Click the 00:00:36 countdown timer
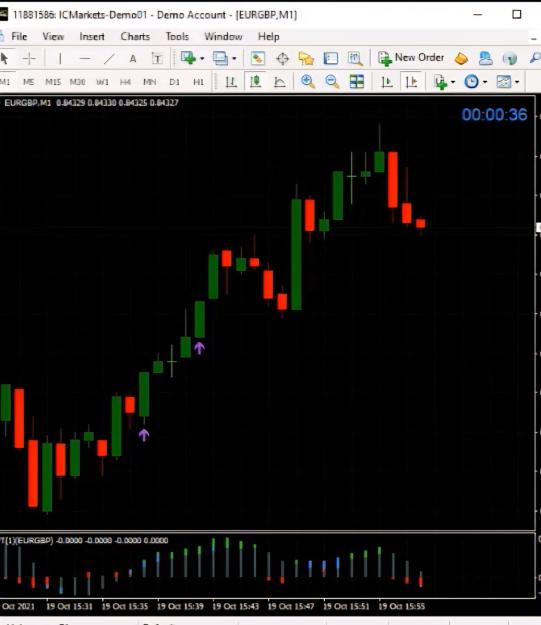 [x=494, y=115]
